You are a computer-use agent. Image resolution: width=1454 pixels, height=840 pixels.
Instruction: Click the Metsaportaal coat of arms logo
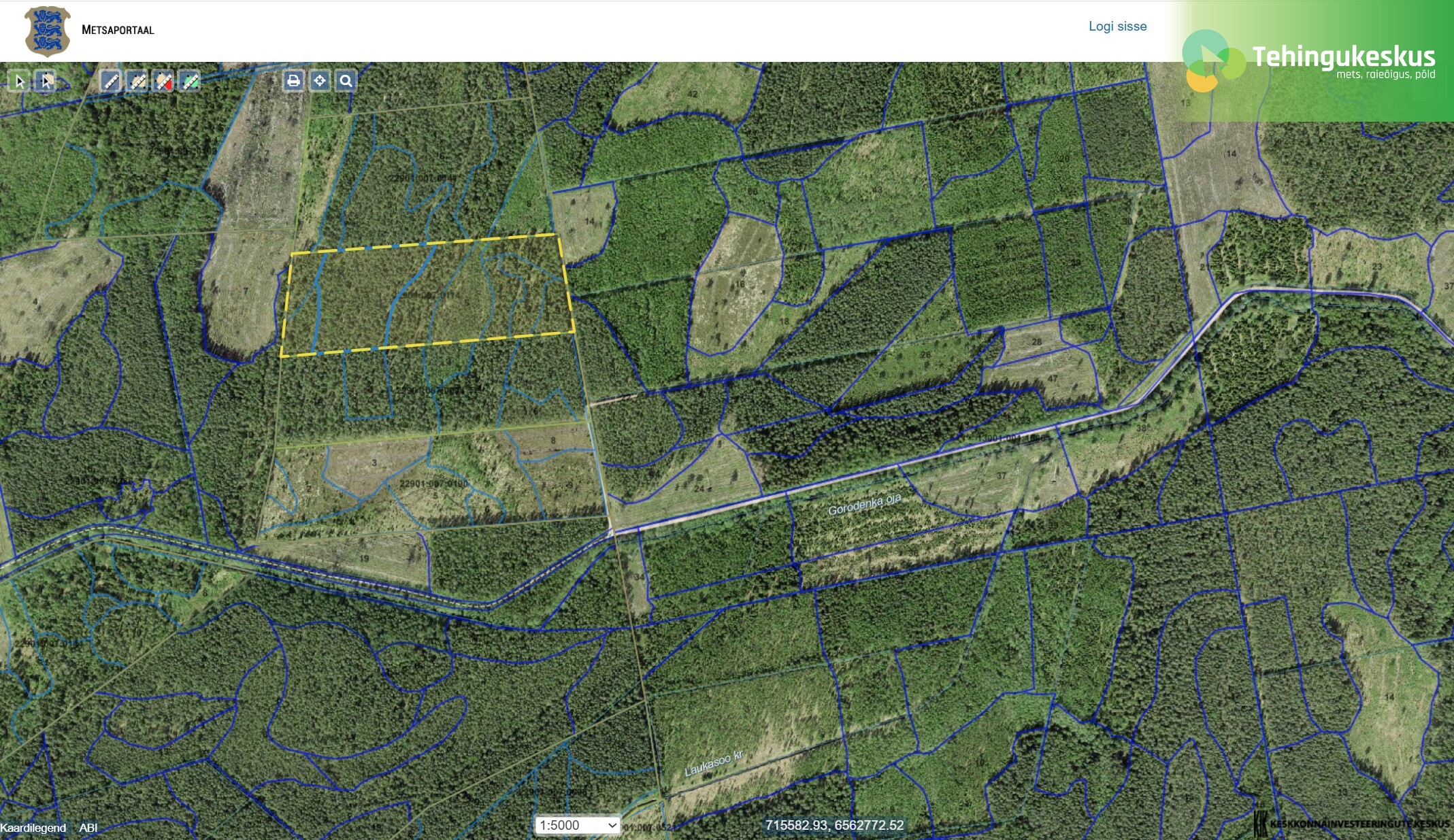[47, 31]
